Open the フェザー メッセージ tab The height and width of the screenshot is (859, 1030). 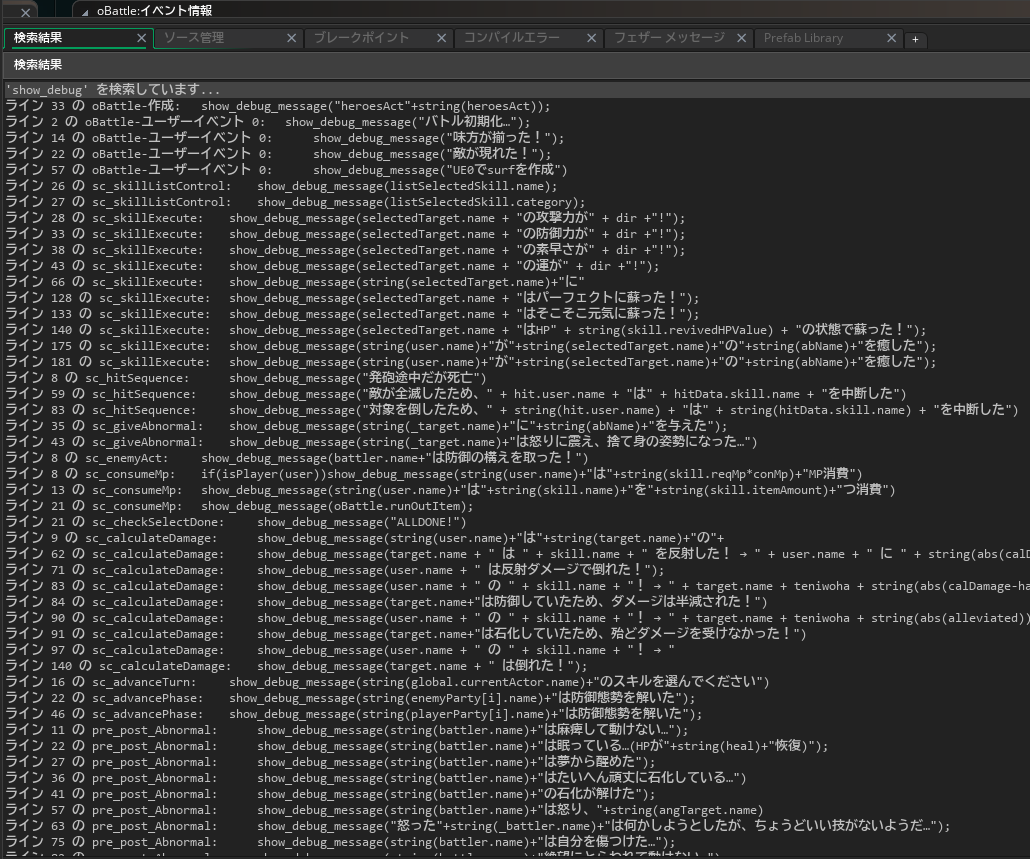669,38
